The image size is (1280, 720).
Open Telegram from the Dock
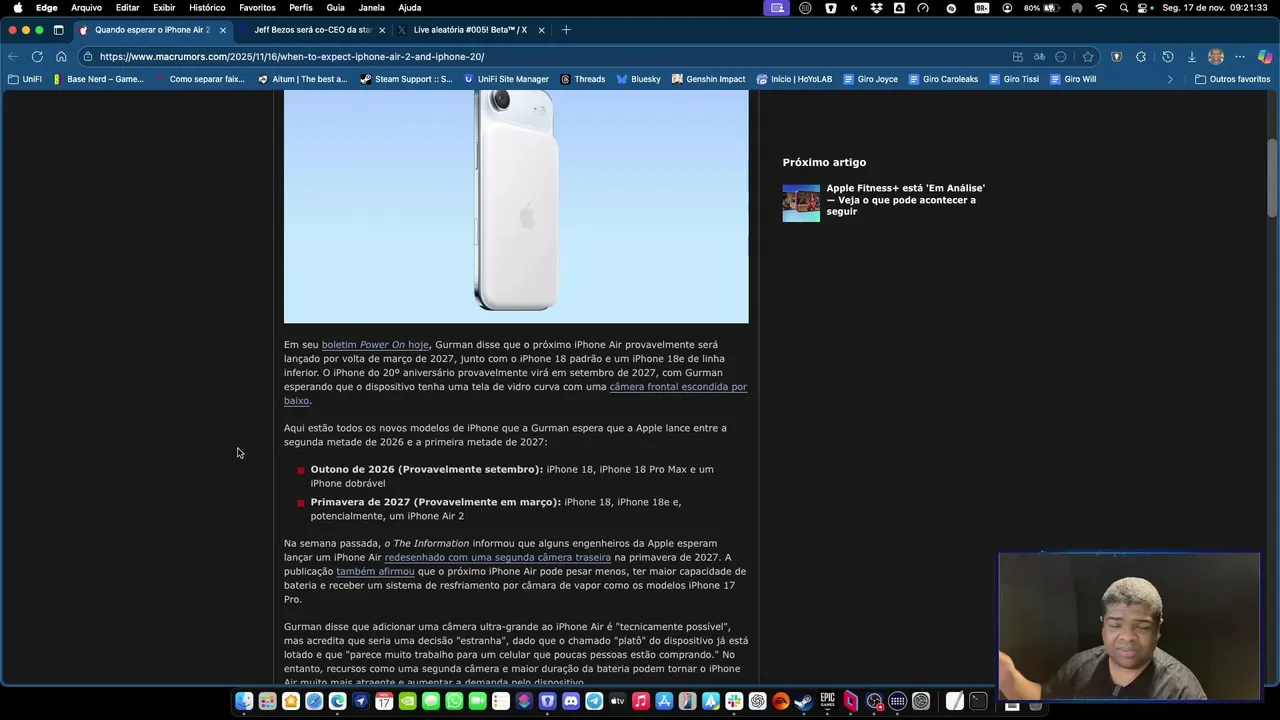click(x=594, y=702)
